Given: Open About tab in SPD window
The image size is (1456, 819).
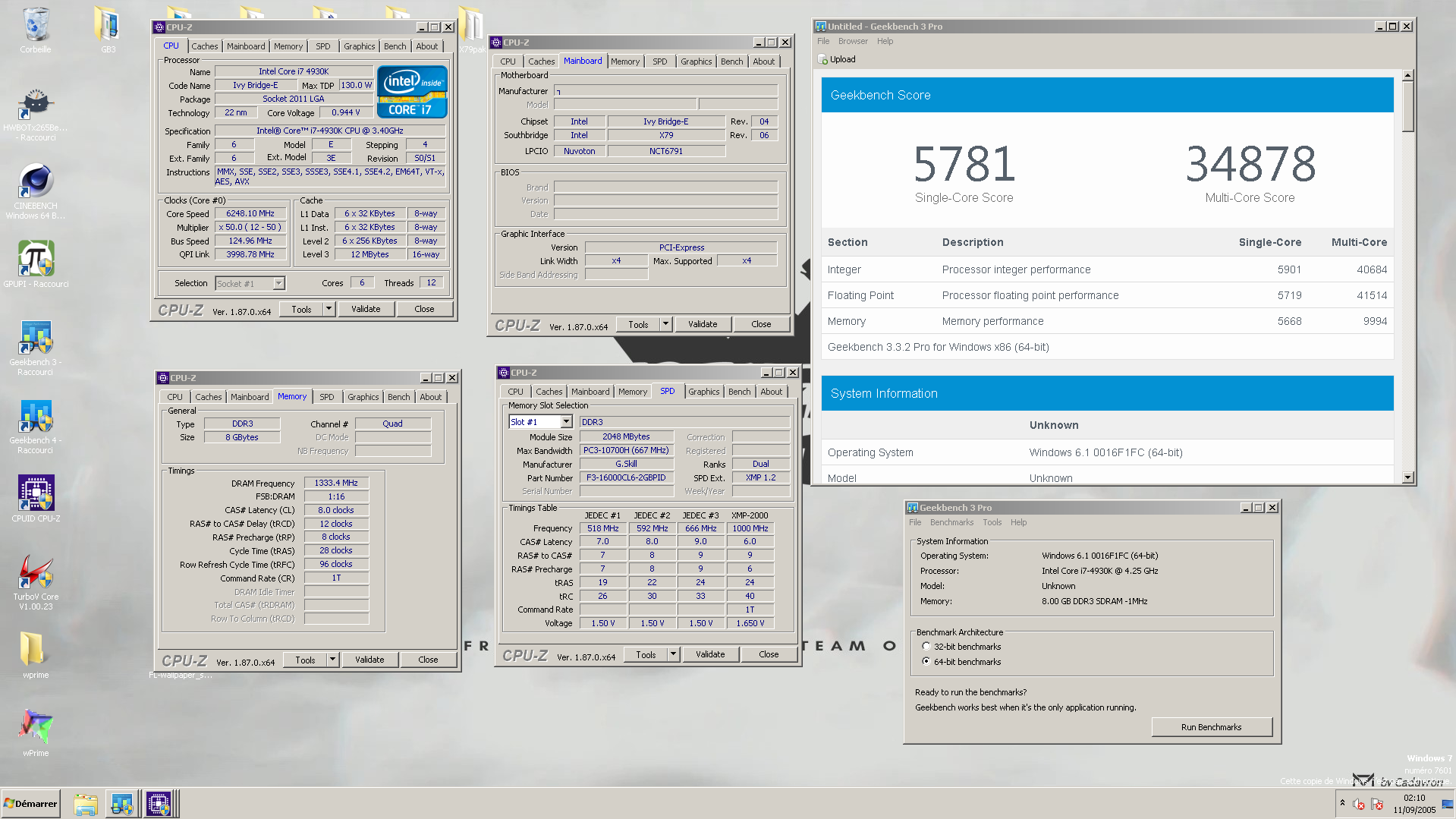Looking at the screenshot, I should coord(771,392).
